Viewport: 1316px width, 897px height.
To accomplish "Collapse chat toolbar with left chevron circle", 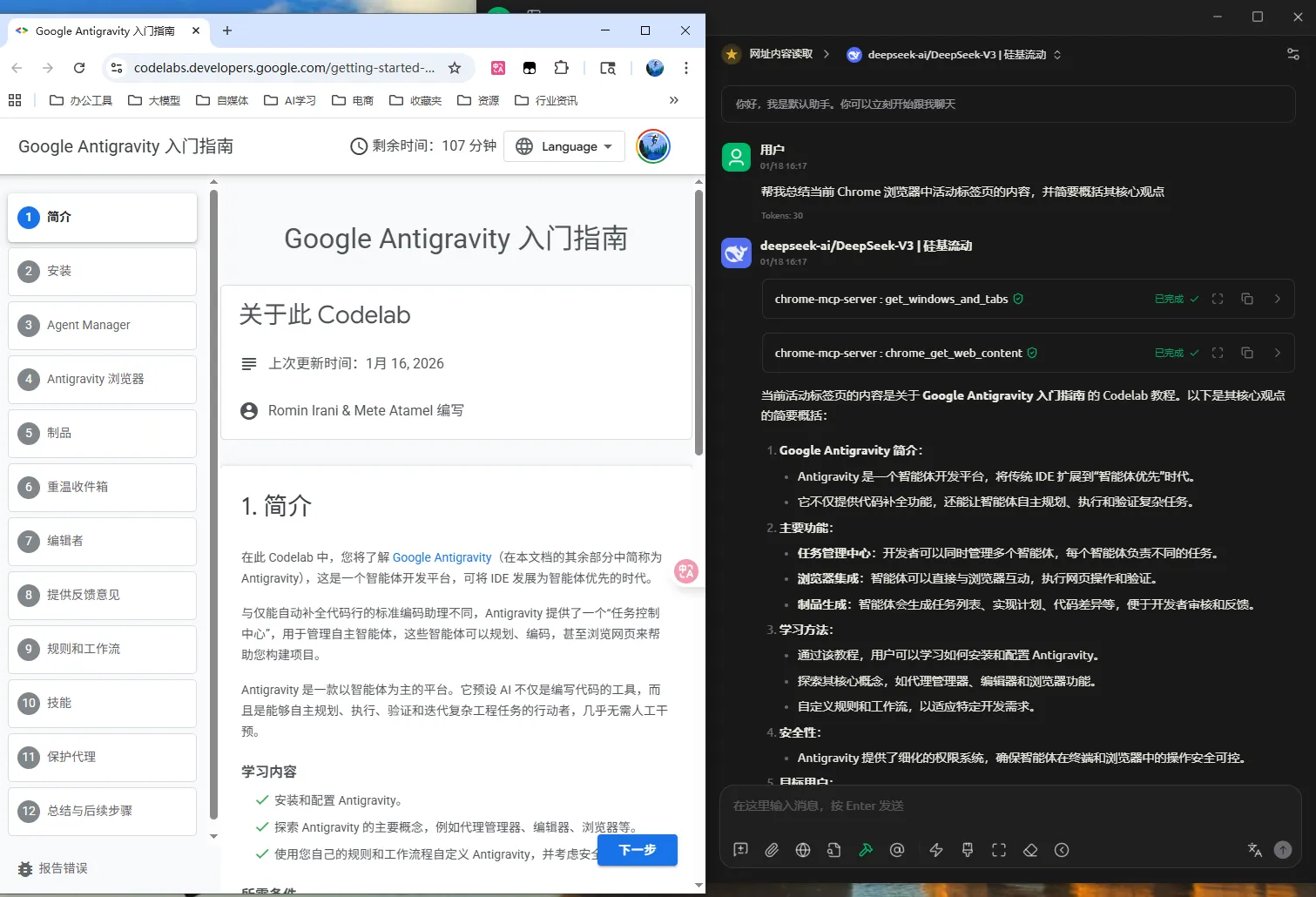I will 1062,850.
